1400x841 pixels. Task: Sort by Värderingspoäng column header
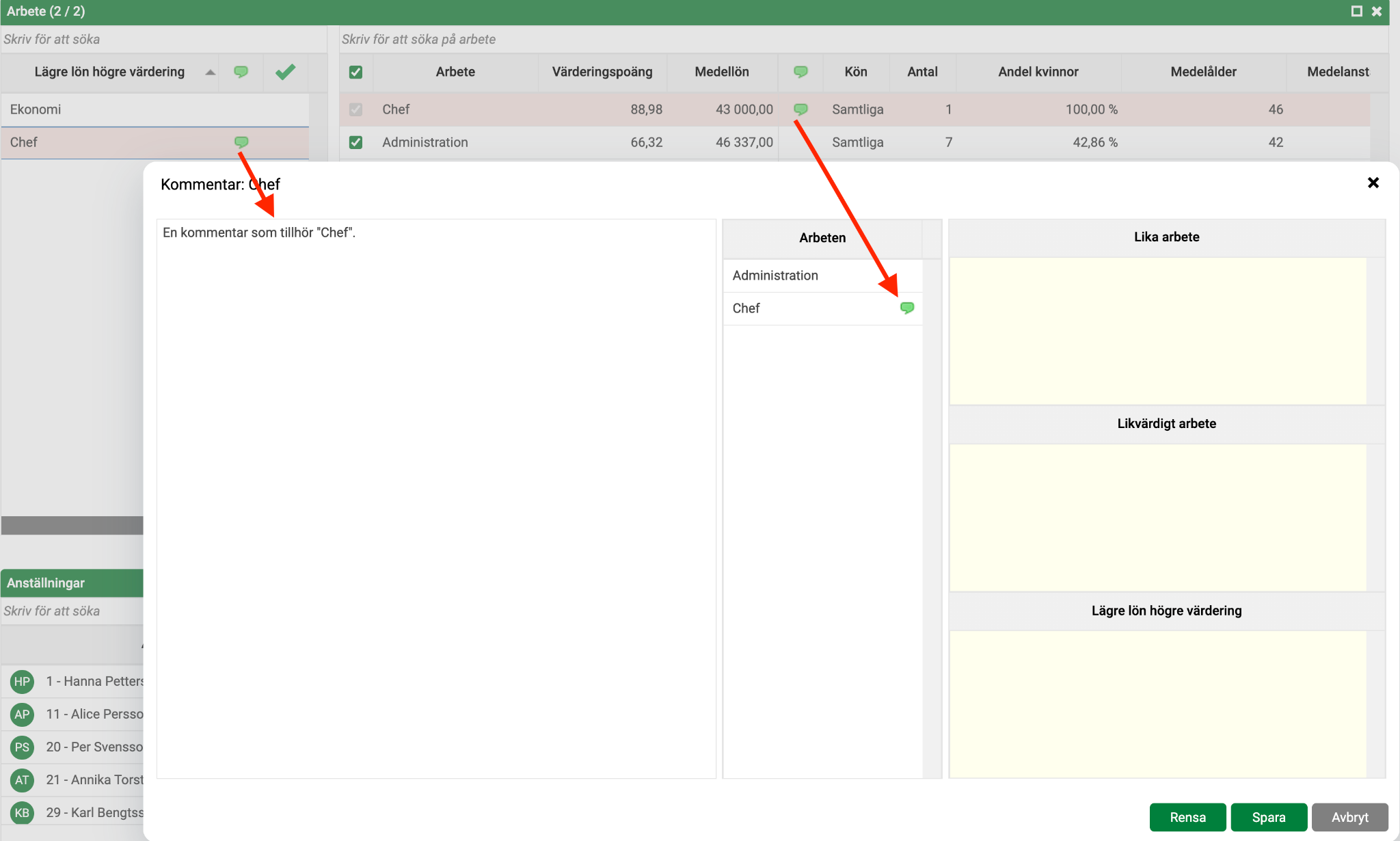[602, 72]
